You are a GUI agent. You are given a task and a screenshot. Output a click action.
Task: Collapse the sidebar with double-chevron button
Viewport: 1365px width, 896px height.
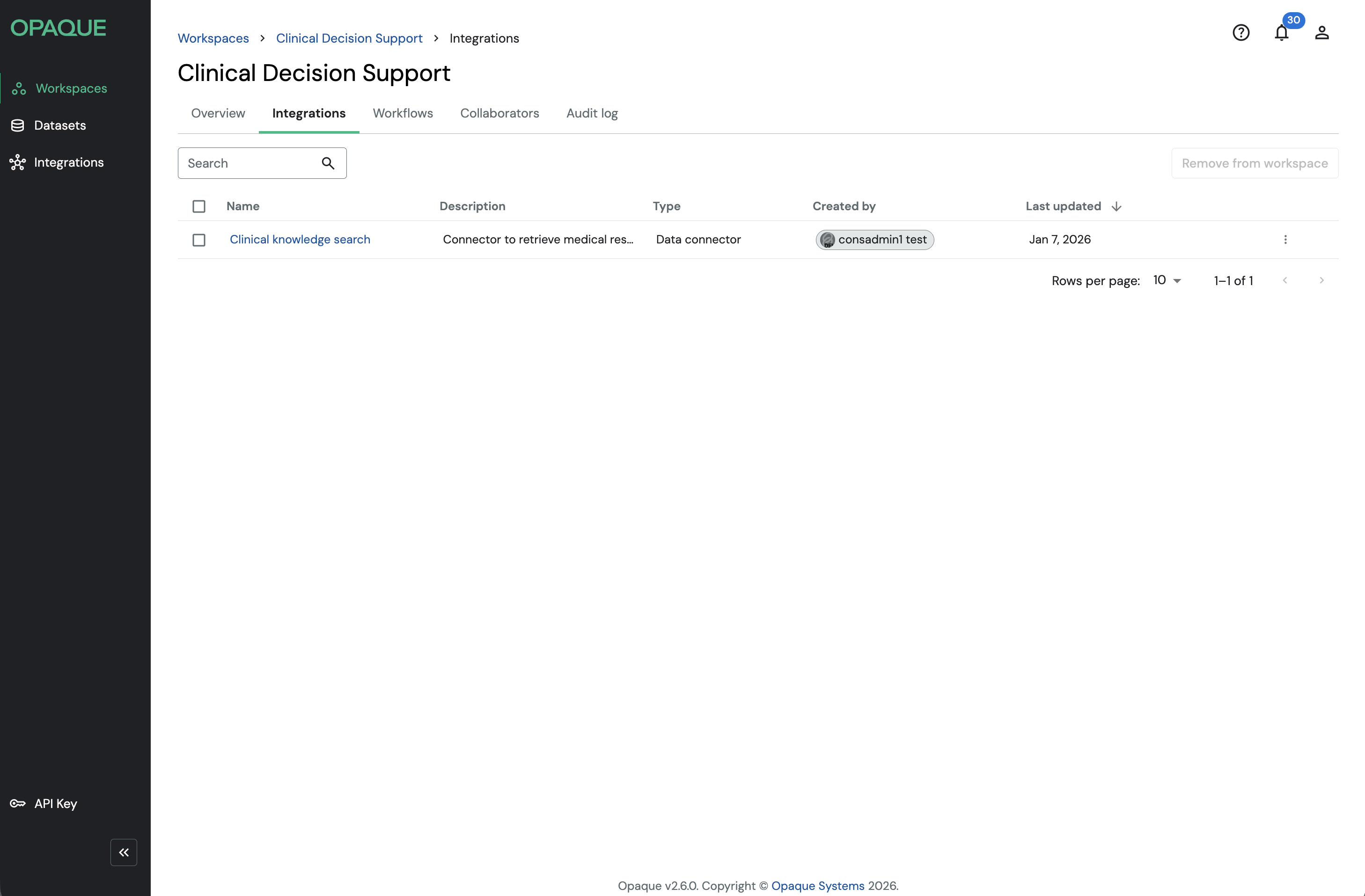(x=124, y=852)
